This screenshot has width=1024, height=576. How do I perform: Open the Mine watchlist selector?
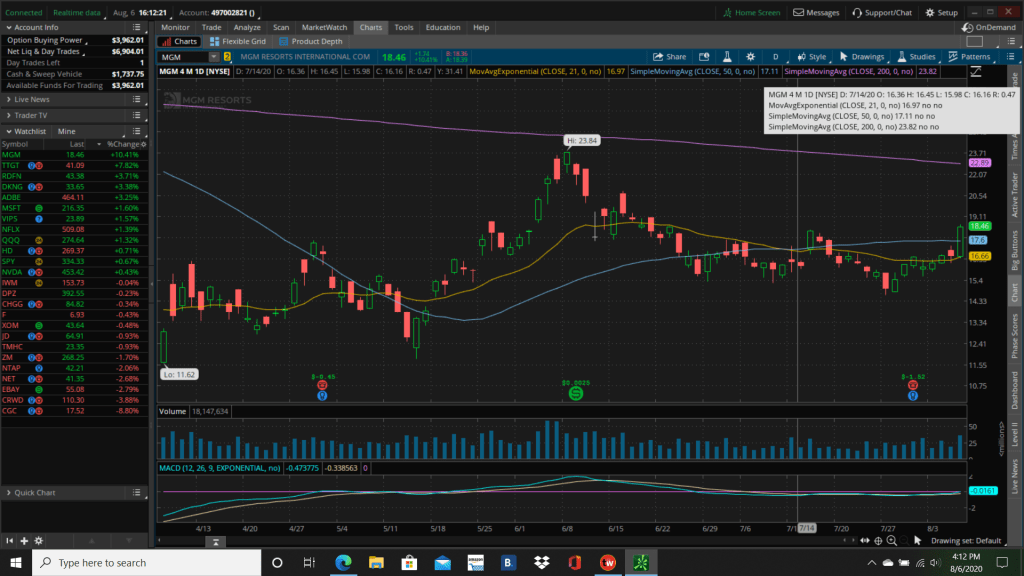pos(67,131)
